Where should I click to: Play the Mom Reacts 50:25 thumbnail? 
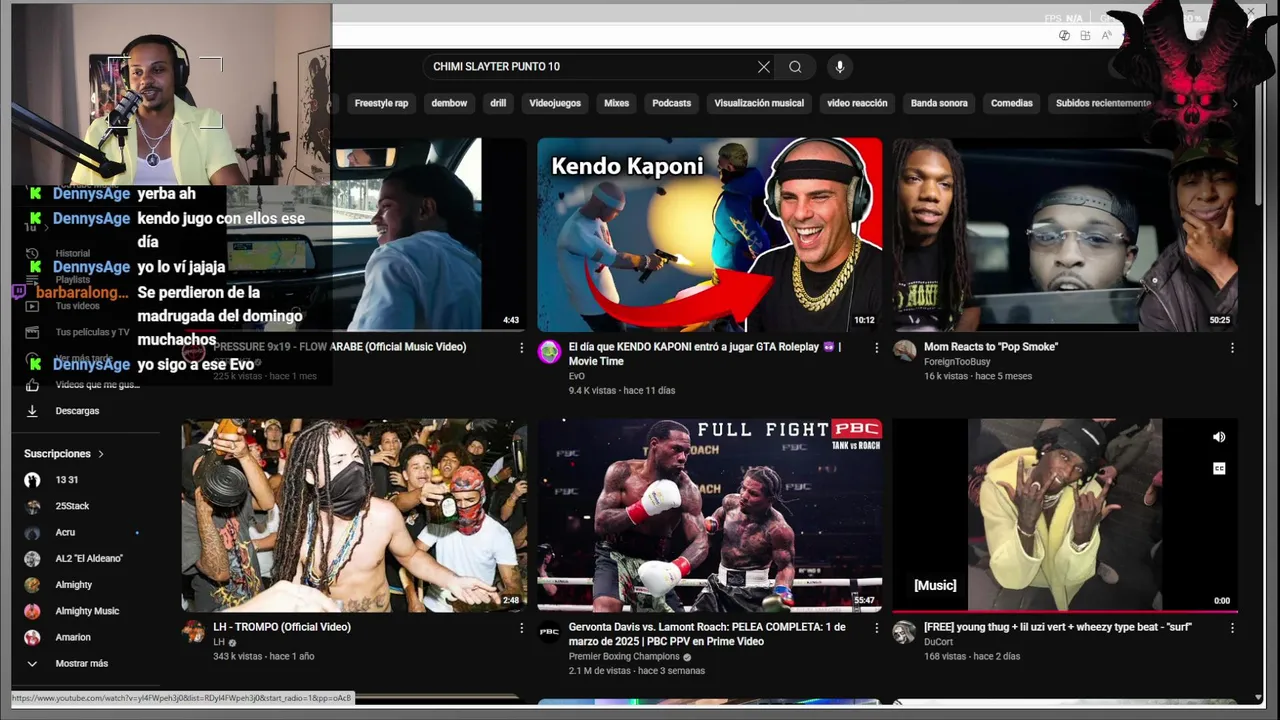(x=1065, y=235)
